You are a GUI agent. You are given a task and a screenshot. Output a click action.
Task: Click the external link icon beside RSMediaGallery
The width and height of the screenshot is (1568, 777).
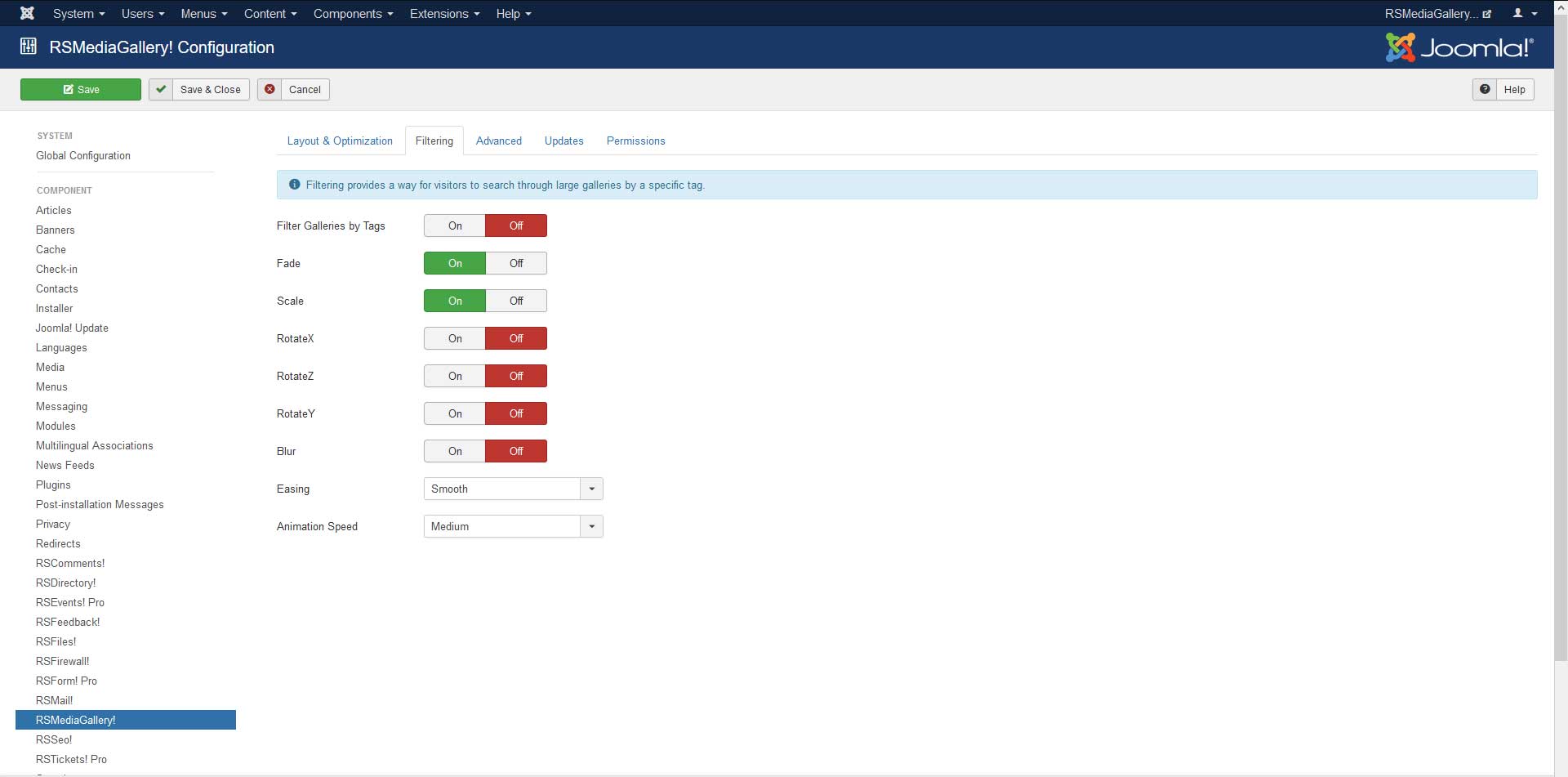click(x=1487, y=14)
